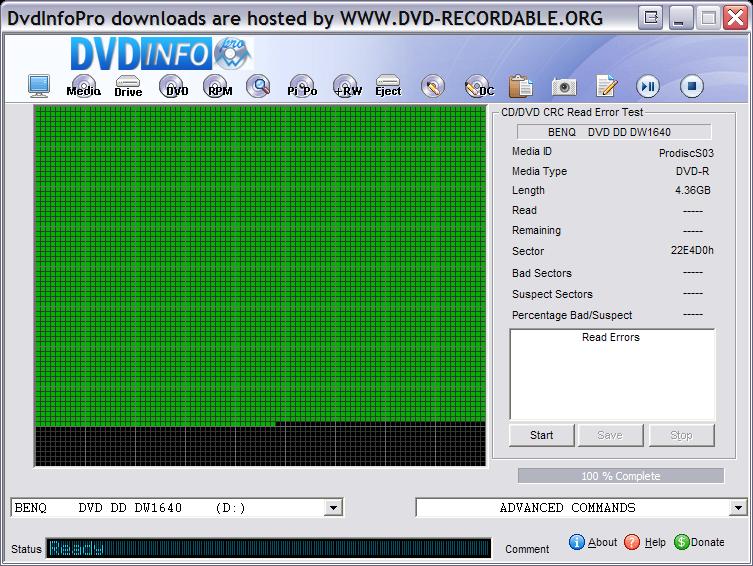Expand the ADVANCED COMMANDS dropdown
The image size is (753, 566).
click(738, 507)
